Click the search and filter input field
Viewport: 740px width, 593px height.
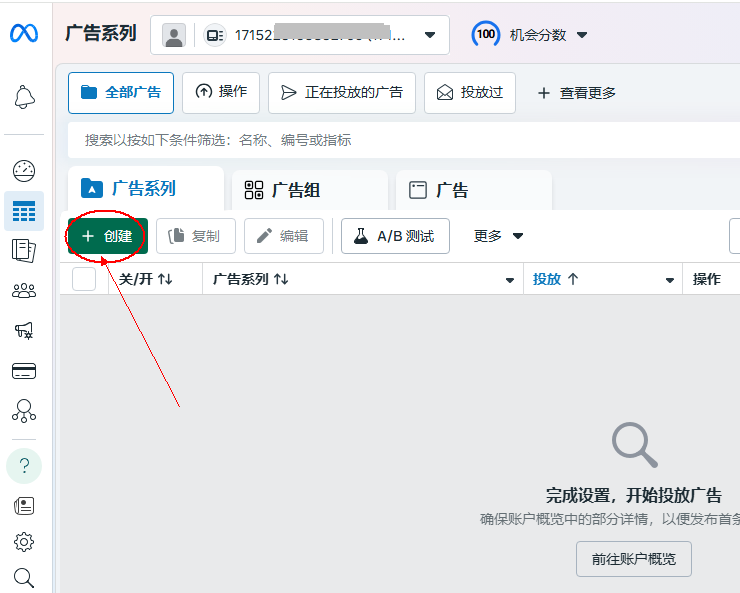coord(400,140)
